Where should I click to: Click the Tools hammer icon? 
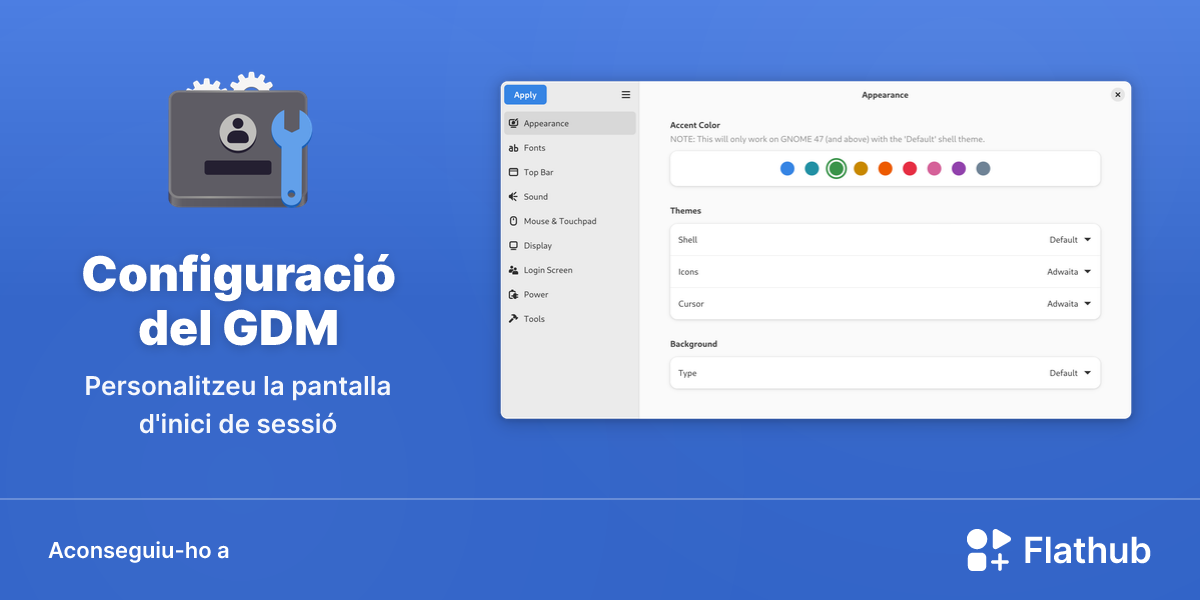tap(513, 319)
